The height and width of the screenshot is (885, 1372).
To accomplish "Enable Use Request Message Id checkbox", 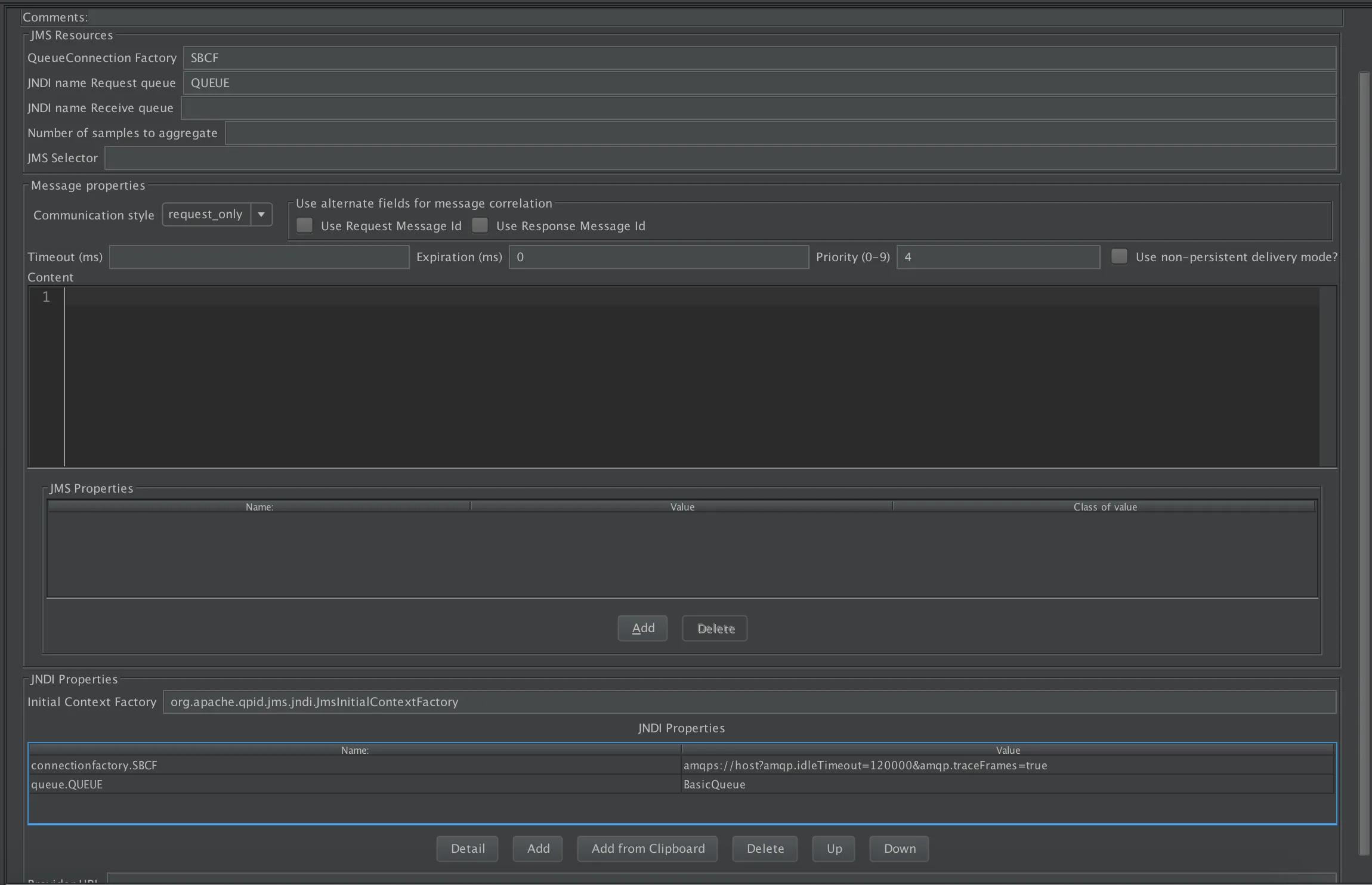I will pos(305,225).
